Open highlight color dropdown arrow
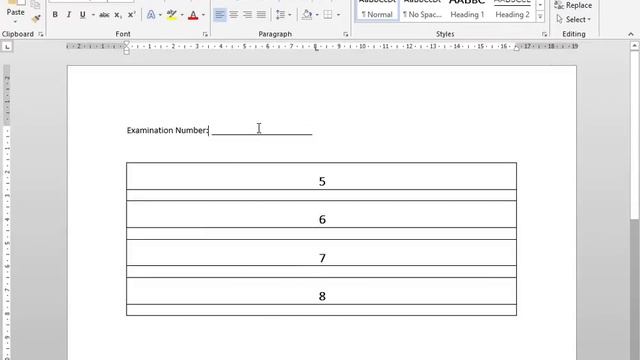Screen dimensions: 640x360 click(x=182, y=15)
